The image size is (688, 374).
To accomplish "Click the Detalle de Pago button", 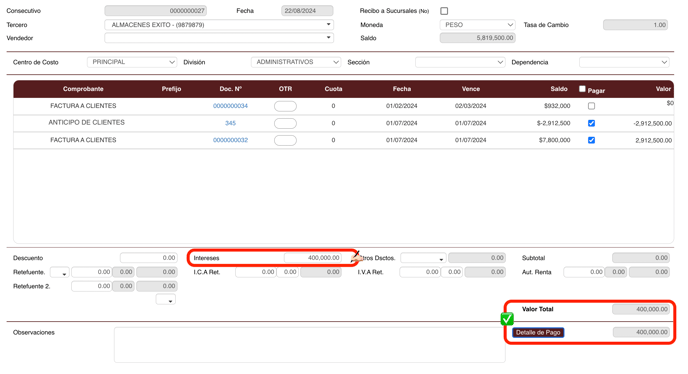I will click(x=538, y=332).
